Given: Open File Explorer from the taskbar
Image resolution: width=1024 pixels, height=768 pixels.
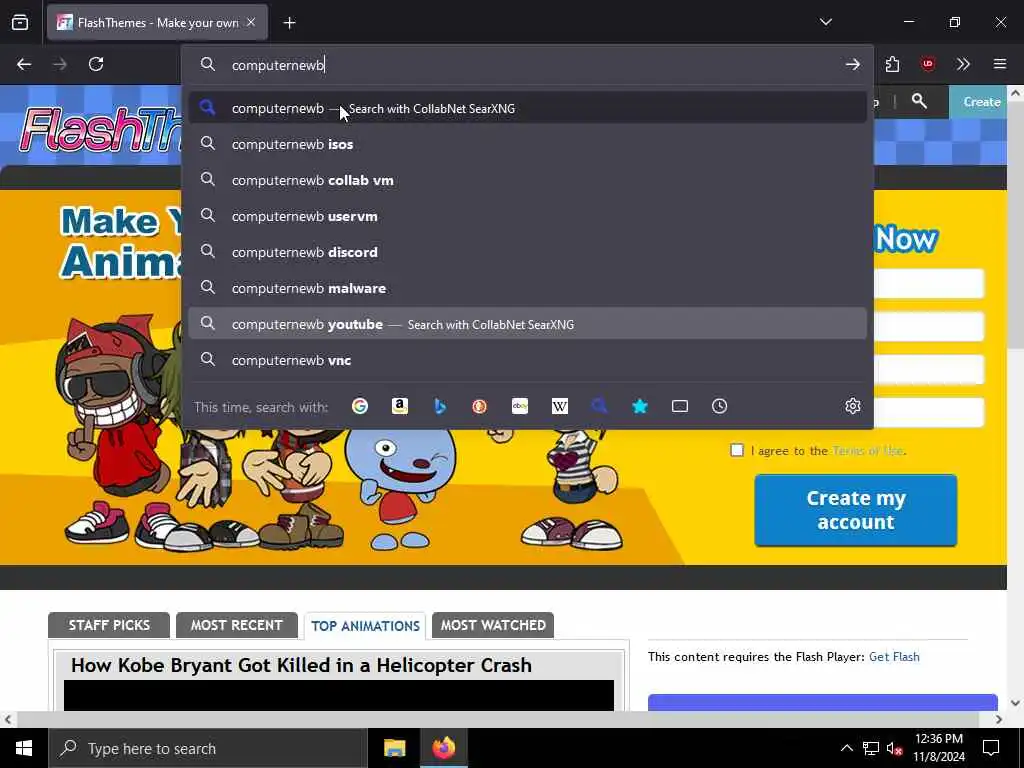Looking at the screenshot, I should click(x=394, y=748).
